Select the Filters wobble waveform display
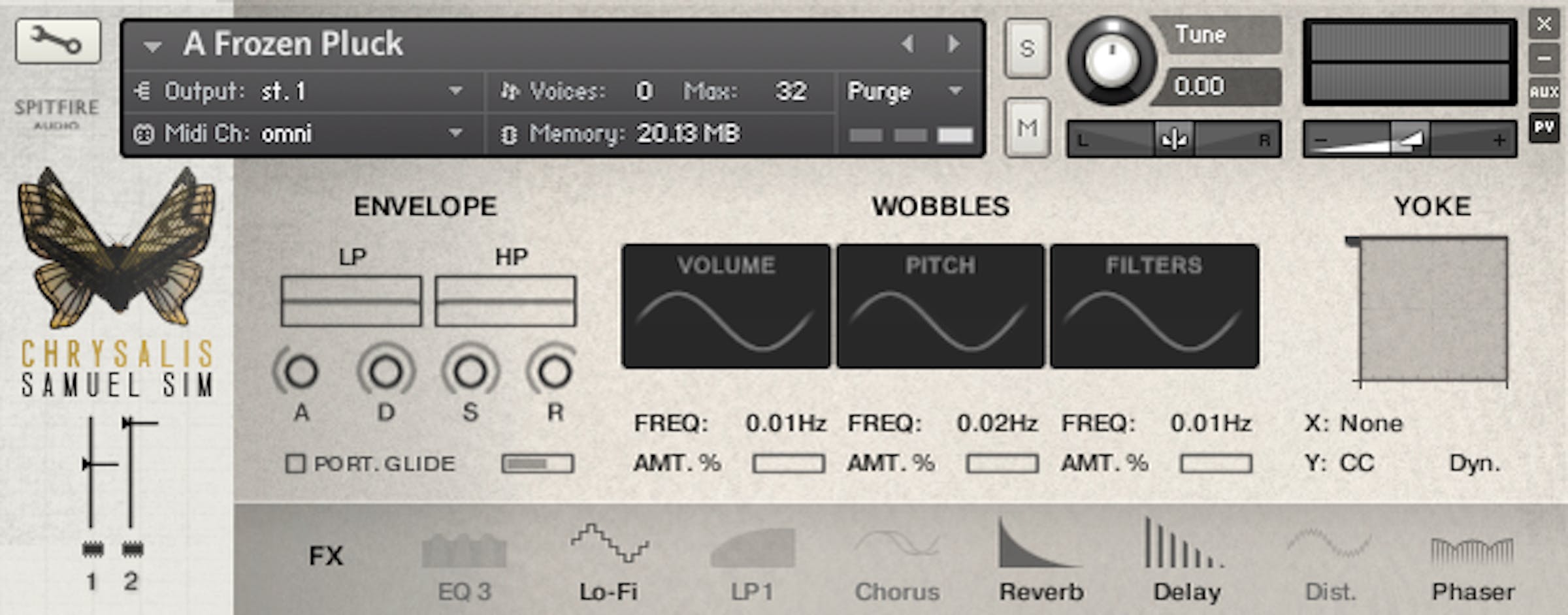Viewport: 1568px width, 615px height. pos(1154,306)
